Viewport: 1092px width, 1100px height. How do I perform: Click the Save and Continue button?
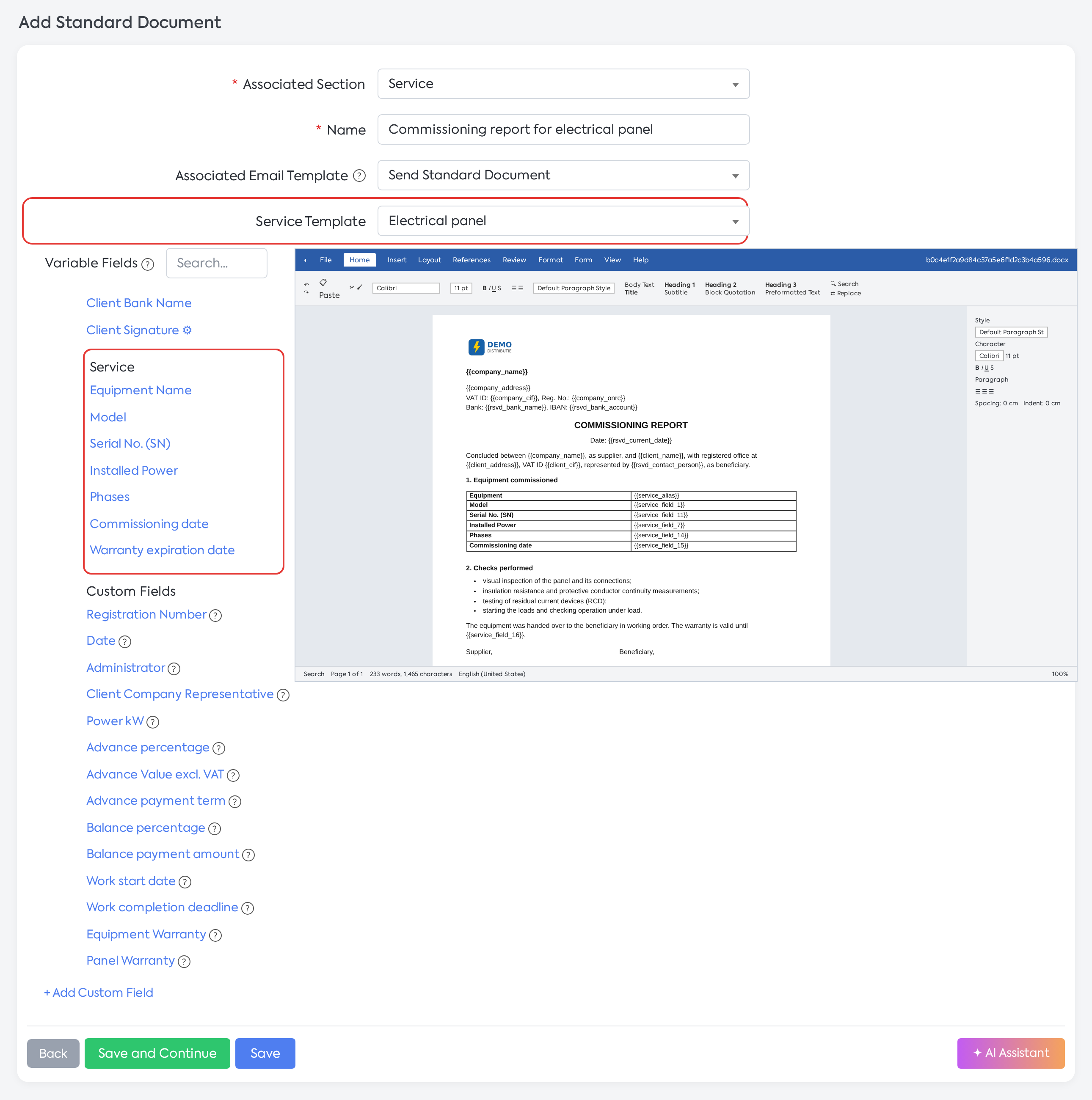click(157, 1053)
